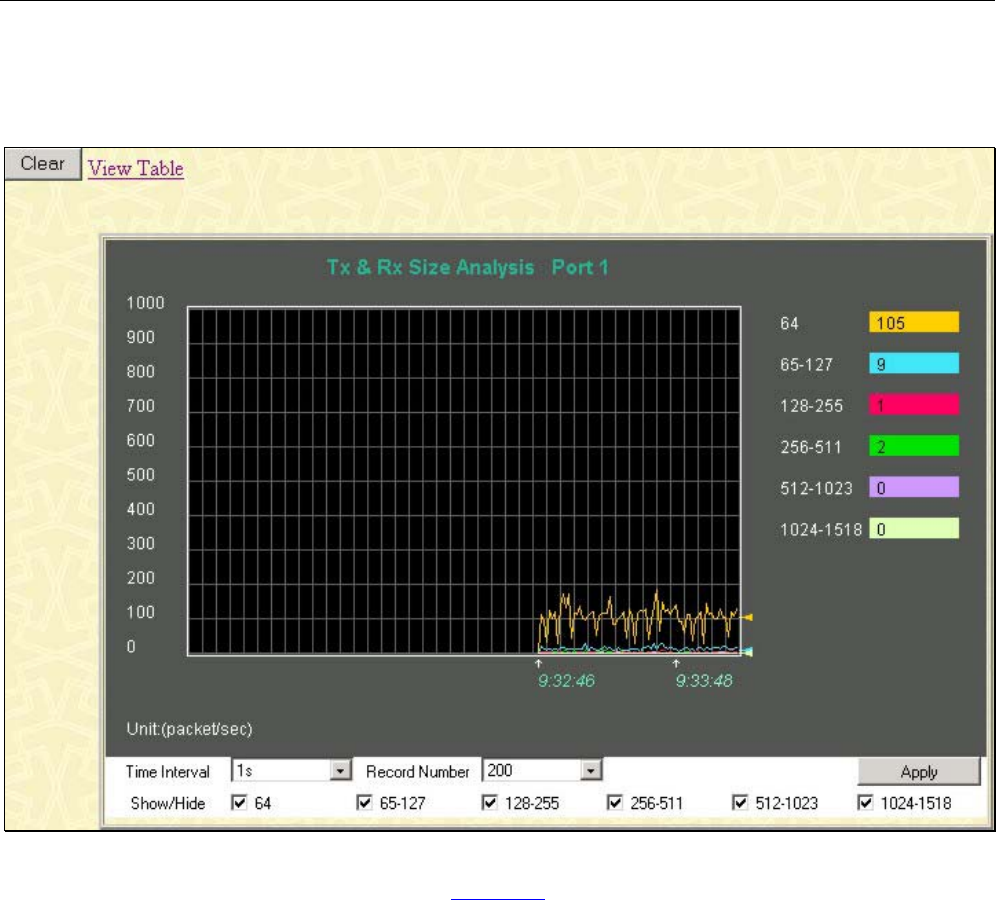Toggle the 64 byte size checkbox

tap(238, 803)
